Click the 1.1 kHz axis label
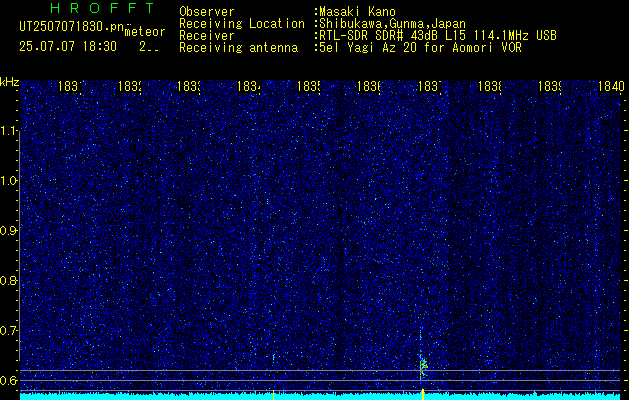The height and width of the screenshot is (400, 629). pyautogui.click(x=10, y=131)
